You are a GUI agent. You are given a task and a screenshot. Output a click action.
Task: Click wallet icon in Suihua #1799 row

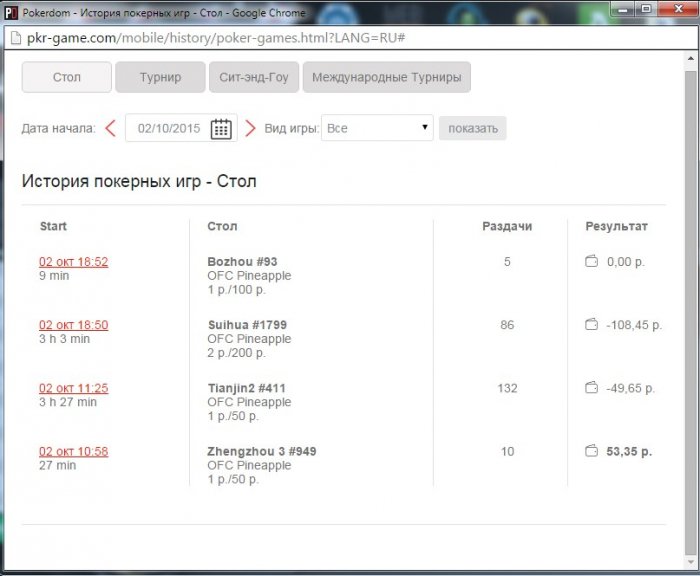(x=592, y=325)
